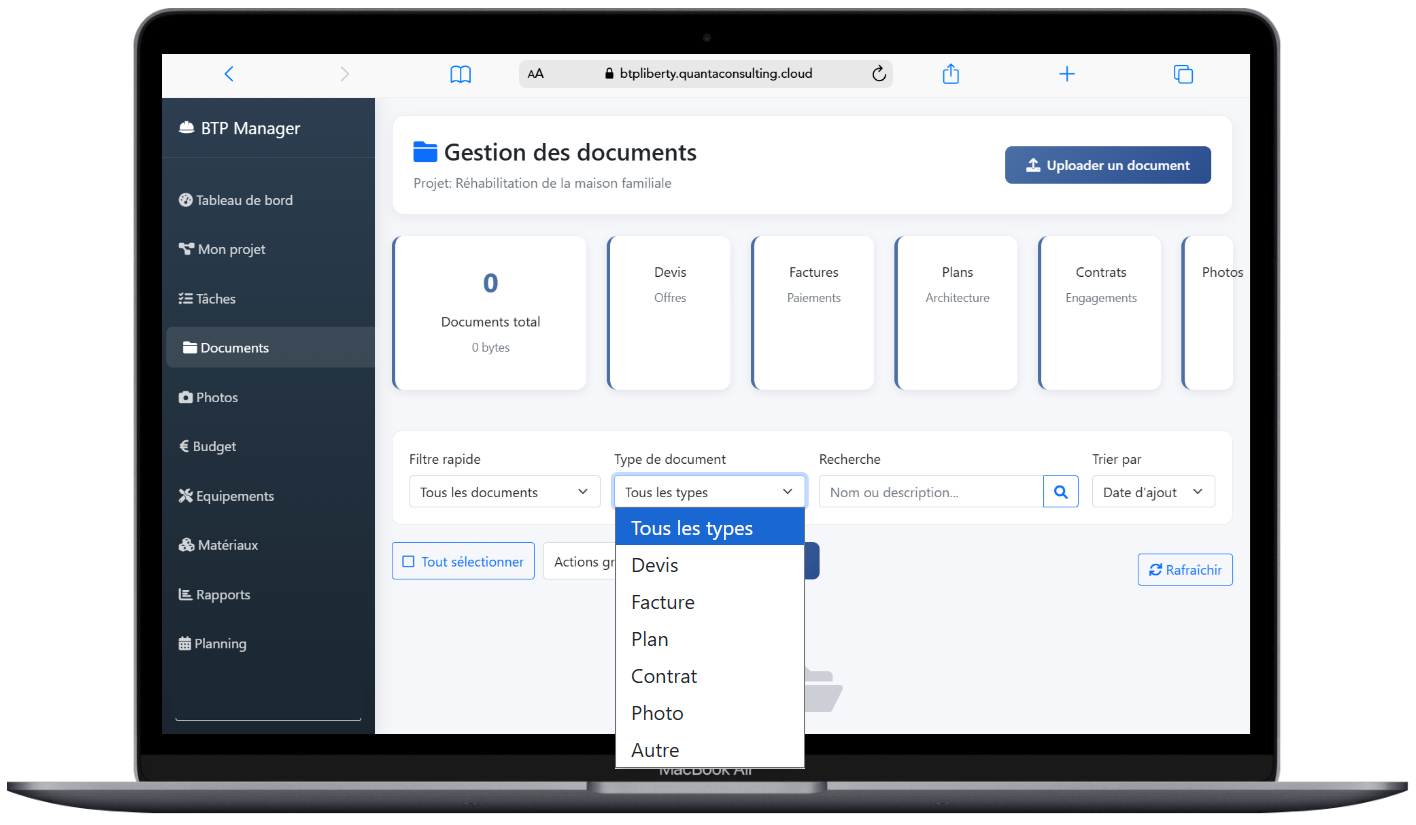Open a new tab with plus icon
This screenshot has width=1416, height=825.
click(1067, 74)
